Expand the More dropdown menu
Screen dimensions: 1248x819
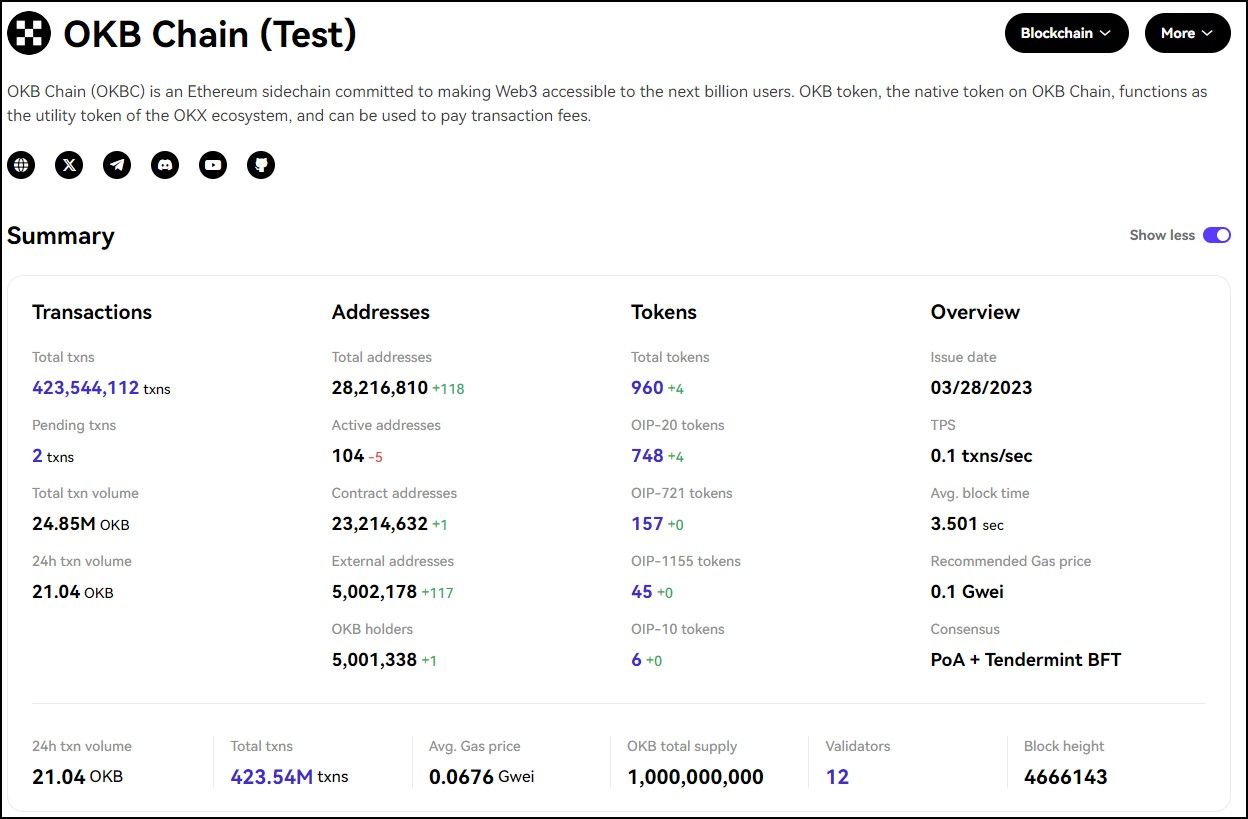coord(1187,33)
